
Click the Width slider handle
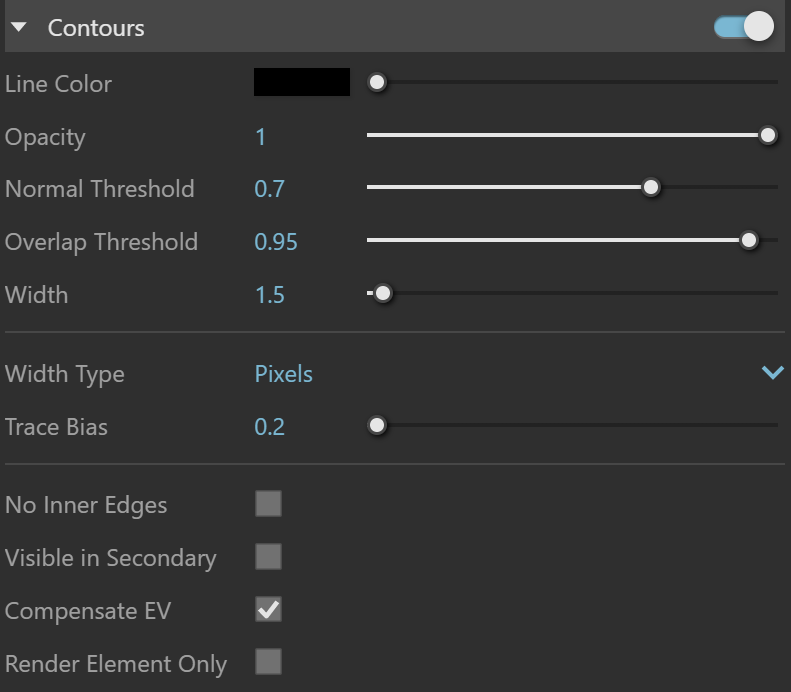point(383,293)
